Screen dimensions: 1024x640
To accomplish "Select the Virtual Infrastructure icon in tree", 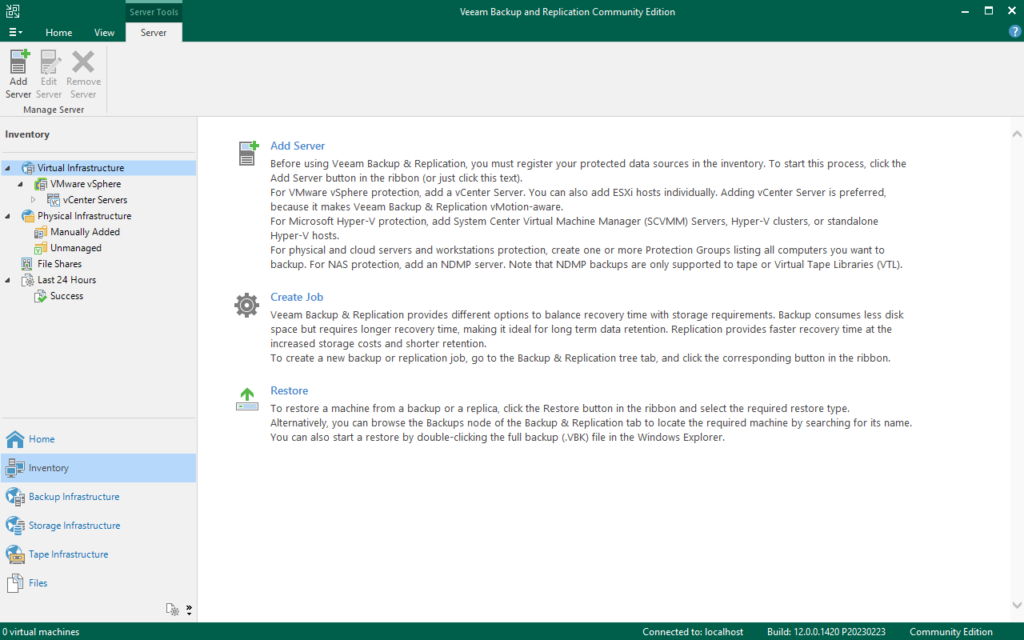I will [27, 168].
